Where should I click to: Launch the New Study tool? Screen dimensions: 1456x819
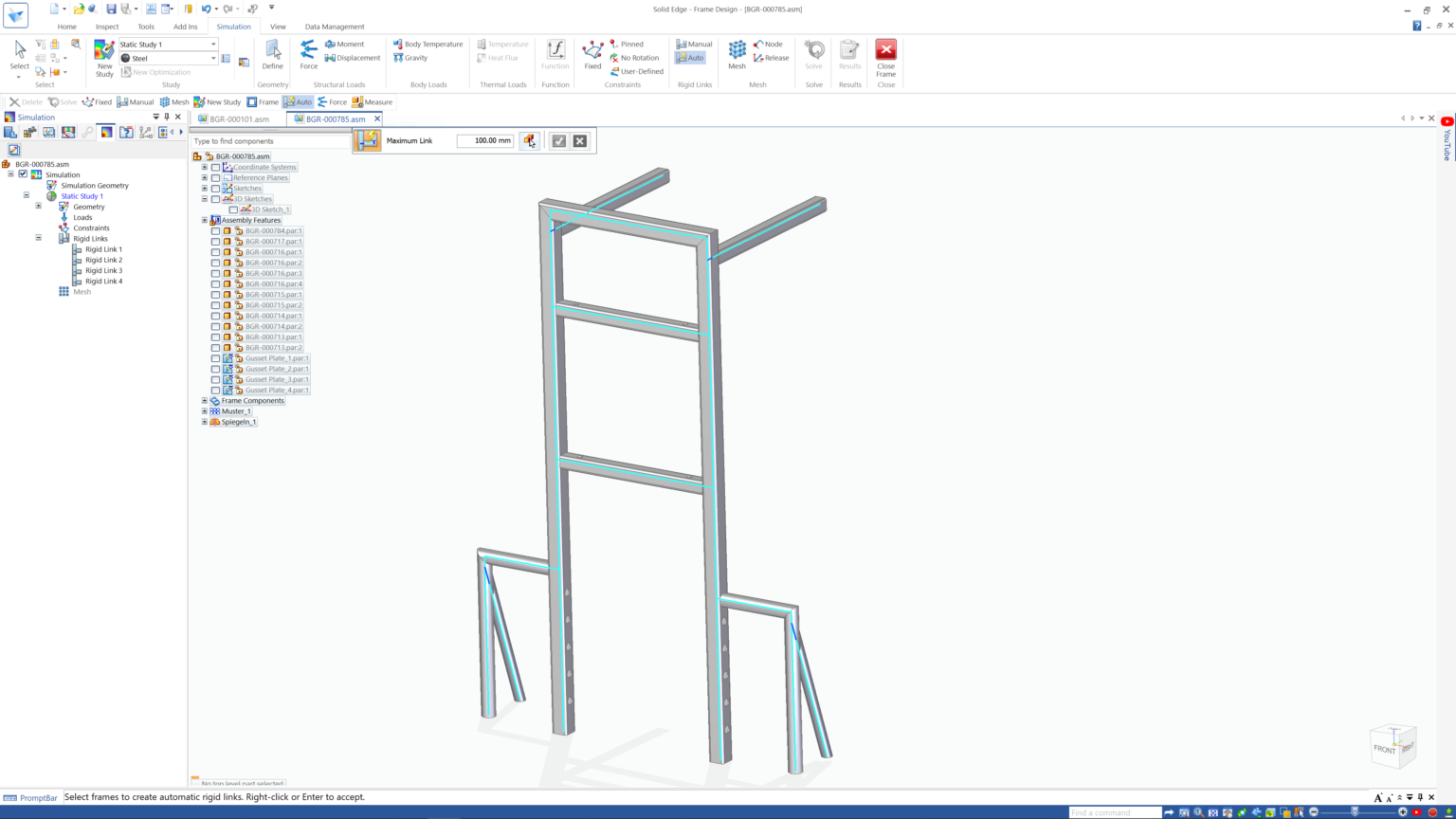pyautogui.click(x=104, y=55)
